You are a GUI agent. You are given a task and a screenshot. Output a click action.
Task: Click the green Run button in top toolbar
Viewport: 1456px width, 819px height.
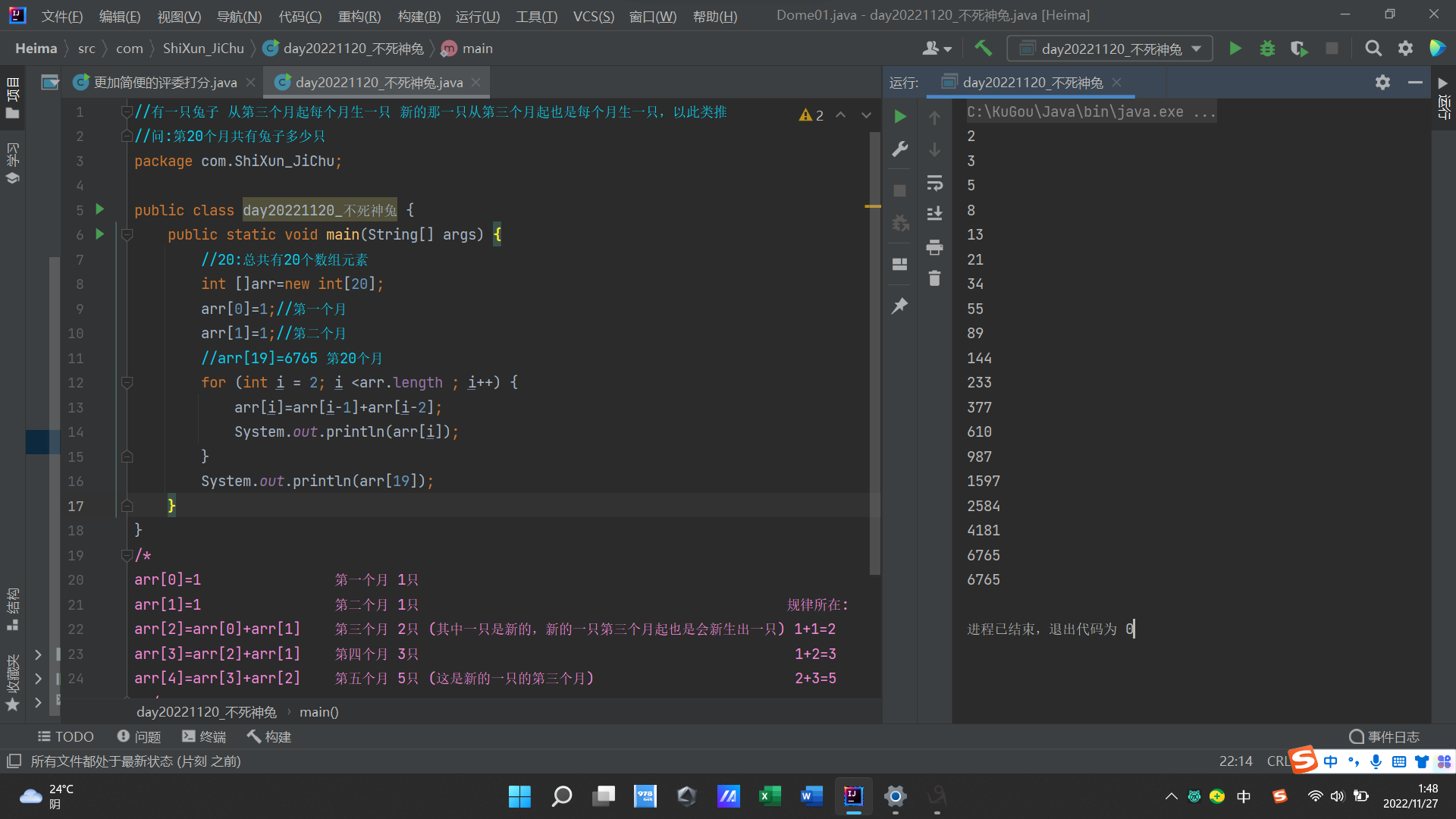click(x=1235, y=49)
